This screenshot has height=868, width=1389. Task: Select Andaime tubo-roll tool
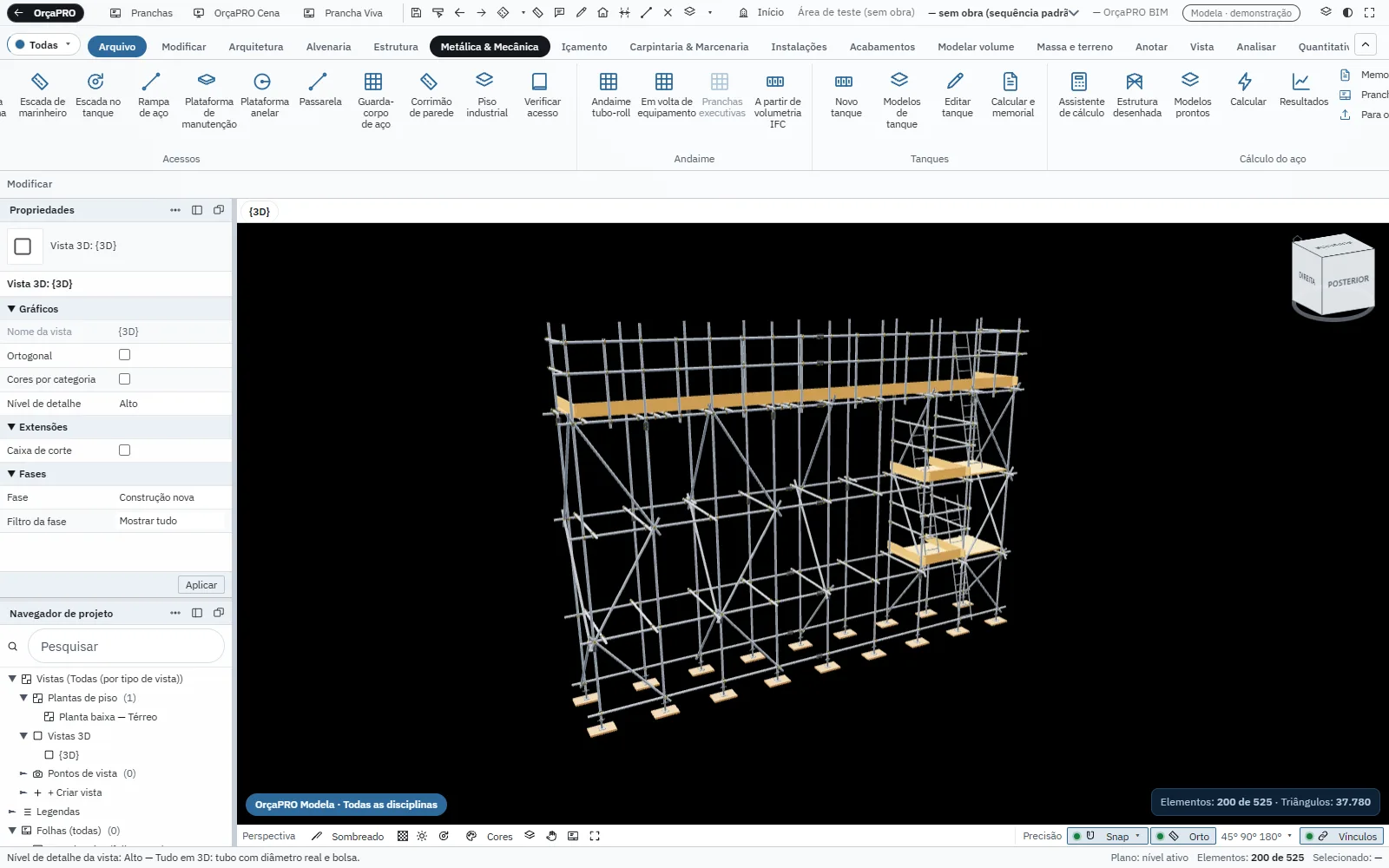610,95
